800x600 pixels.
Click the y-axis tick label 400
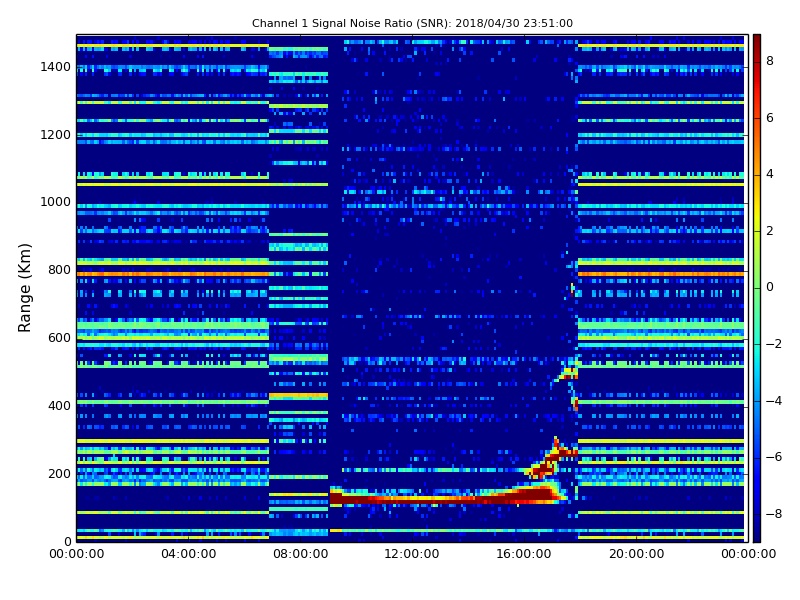pos(59,406)
